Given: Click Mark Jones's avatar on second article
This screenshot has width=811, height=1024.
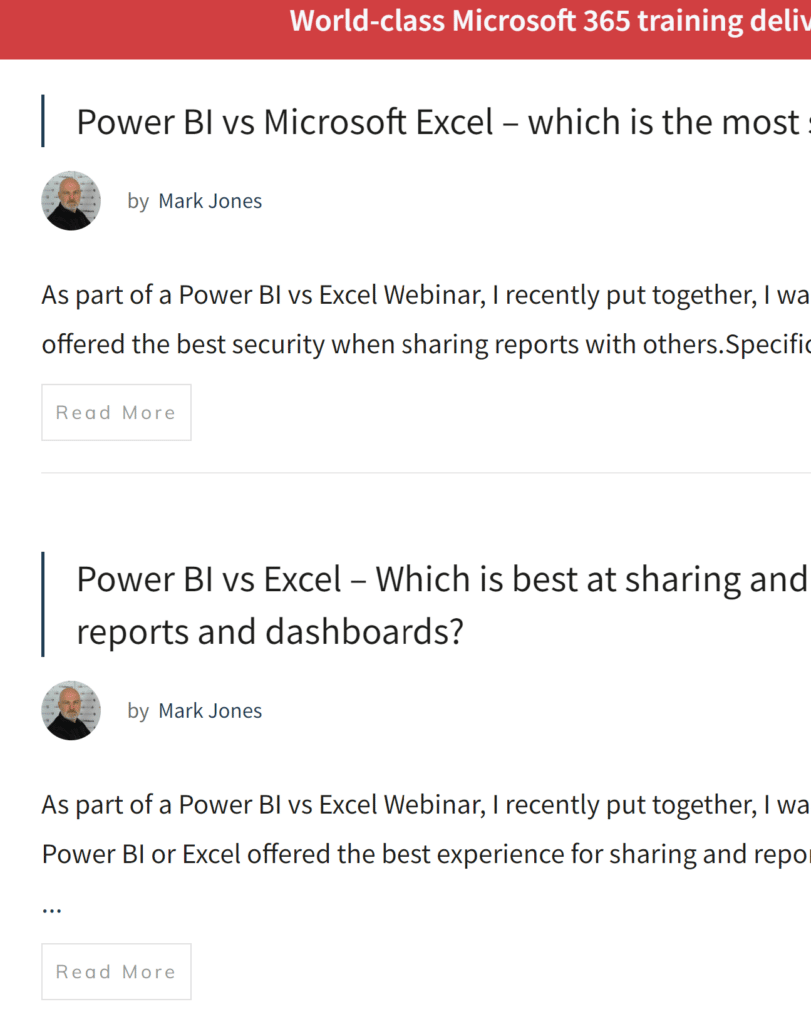Looking at the screenshot, I should [70, 710].
